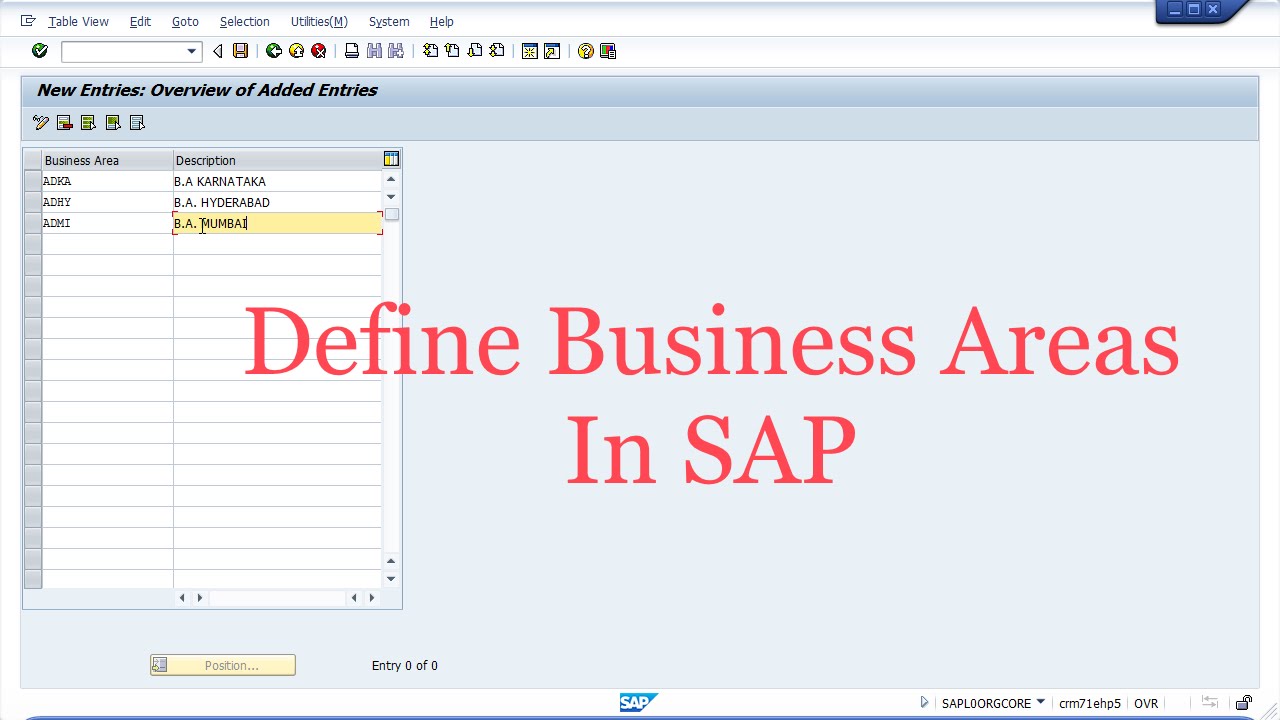1280x720 pixels.
Task: Click the red Cancel icon
Action: (318, 51)
